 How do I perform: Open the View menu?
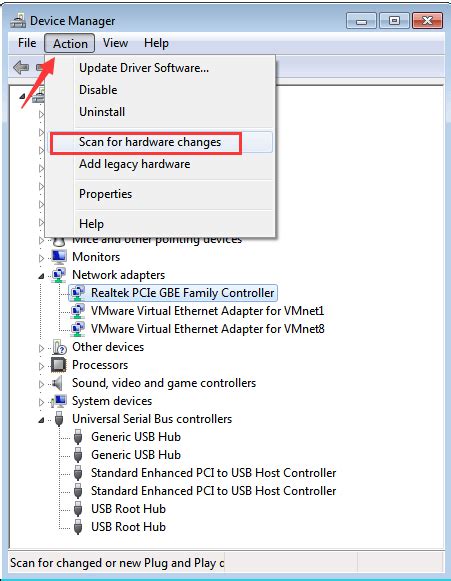[x=115, y=43]
